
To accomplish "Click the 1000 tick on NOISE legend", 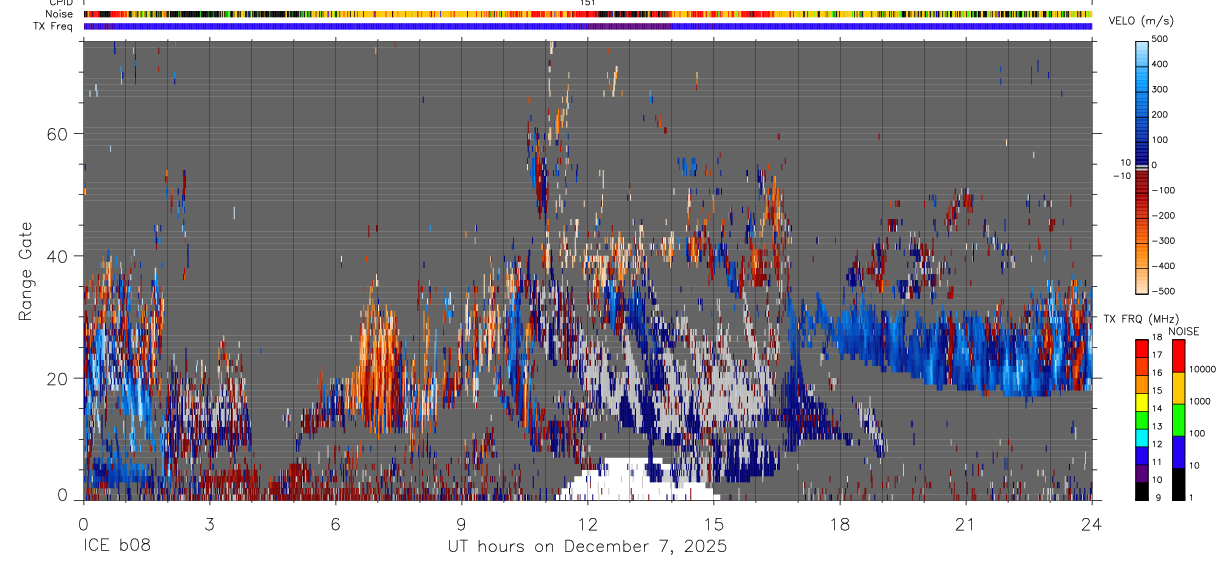I will tap(1201, 401).
